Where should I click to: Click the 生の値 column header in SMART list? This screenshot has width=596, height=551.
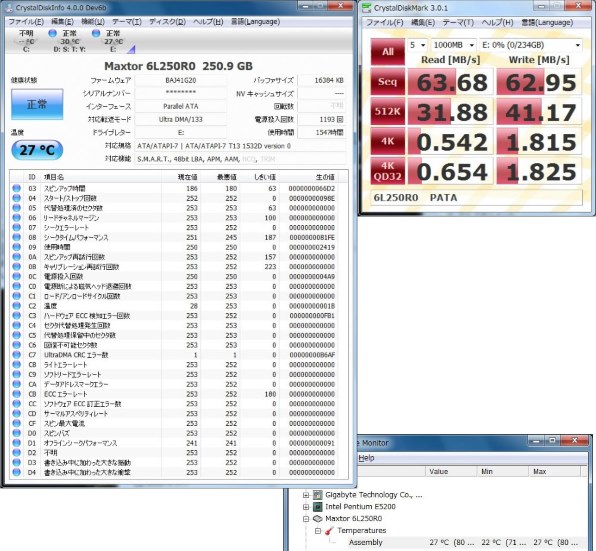click(x=309, y=177)
